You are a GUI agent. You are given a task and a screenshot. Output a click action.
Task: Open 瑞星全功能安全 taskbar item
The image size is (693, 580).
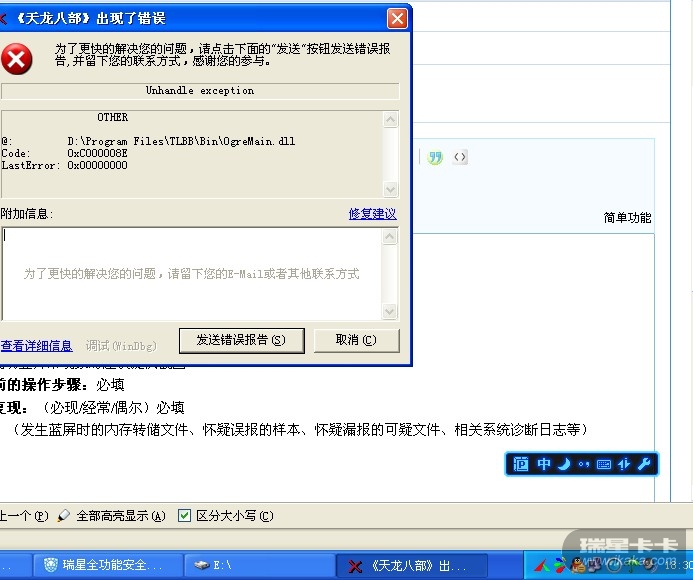click(107, 565)
